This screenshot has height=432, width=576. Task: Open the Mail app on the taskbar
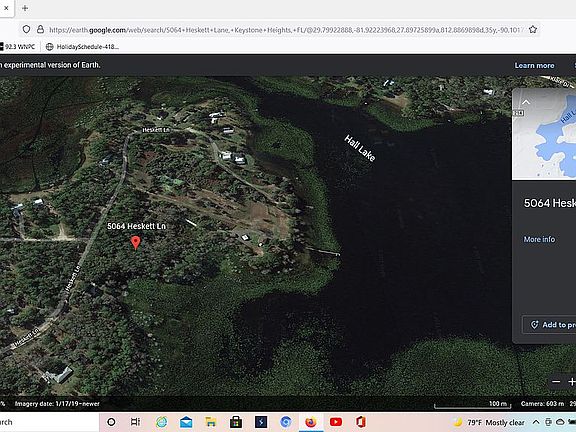pos(186,422)
